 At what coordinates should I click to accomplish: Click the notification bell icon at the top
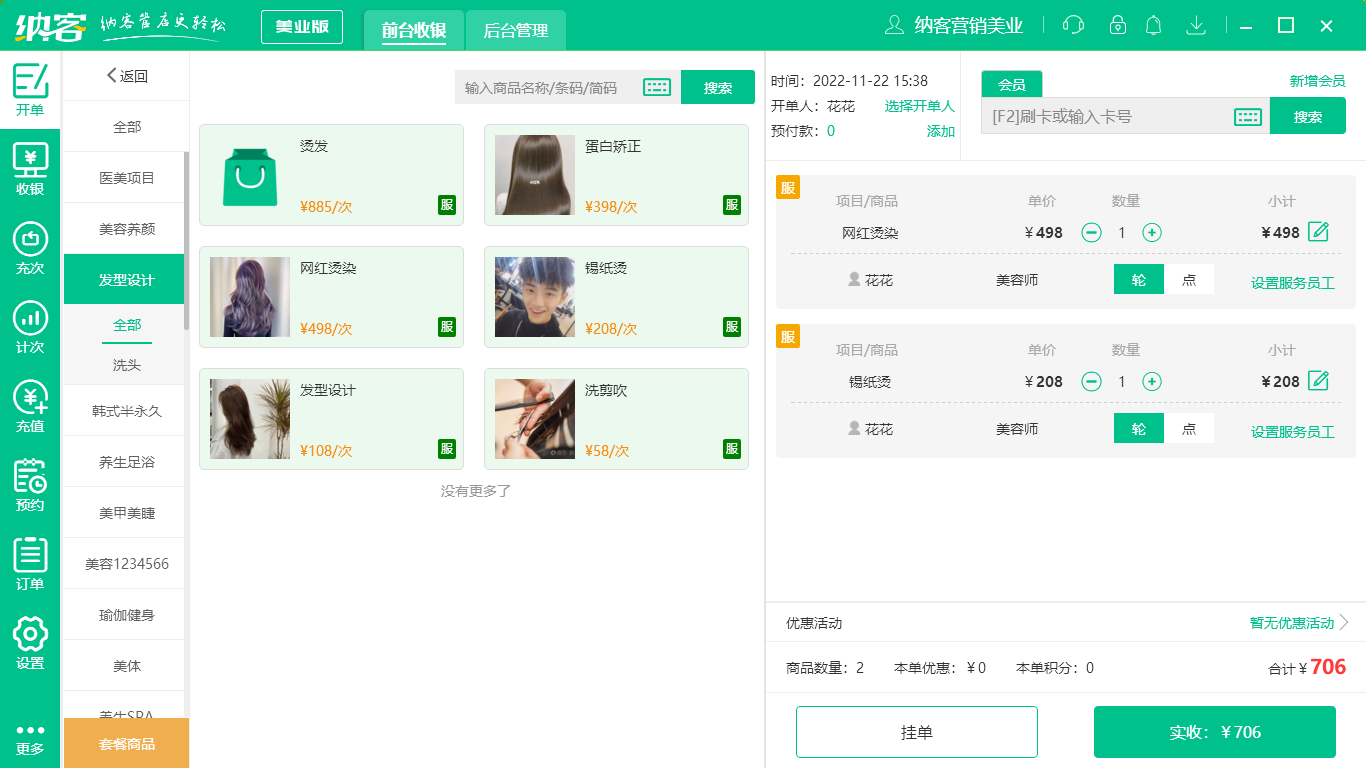[x=1153, y=25]
